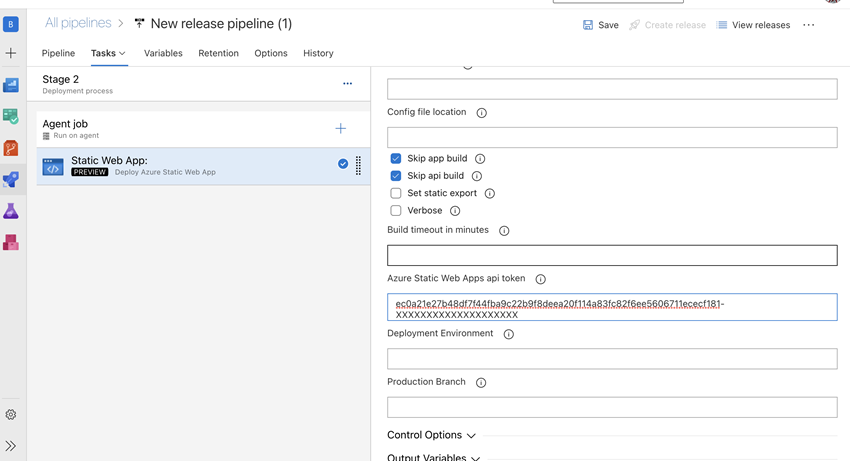This screenshot has height=461, width=850.
Task: Click the release pipeline icon beside the title
Action: (x=140, y=23)
